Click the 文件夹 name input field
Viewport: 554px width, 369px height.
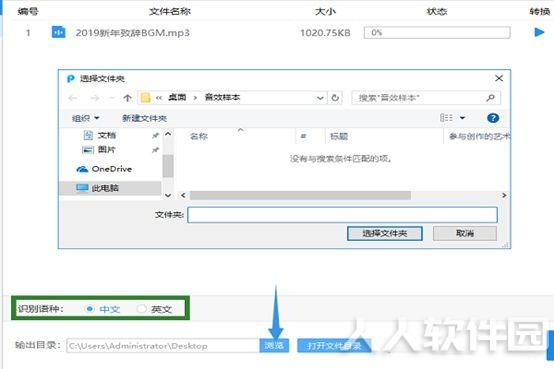click(342, 215)
